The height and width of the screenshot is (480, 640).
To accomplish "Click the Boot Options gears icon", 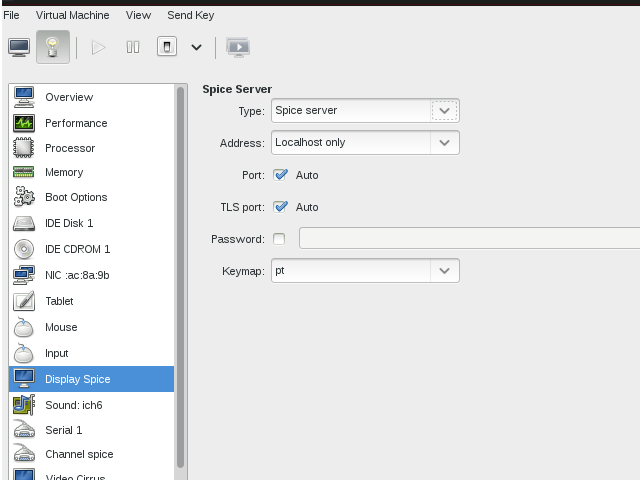I will click(x=24, y=197).
